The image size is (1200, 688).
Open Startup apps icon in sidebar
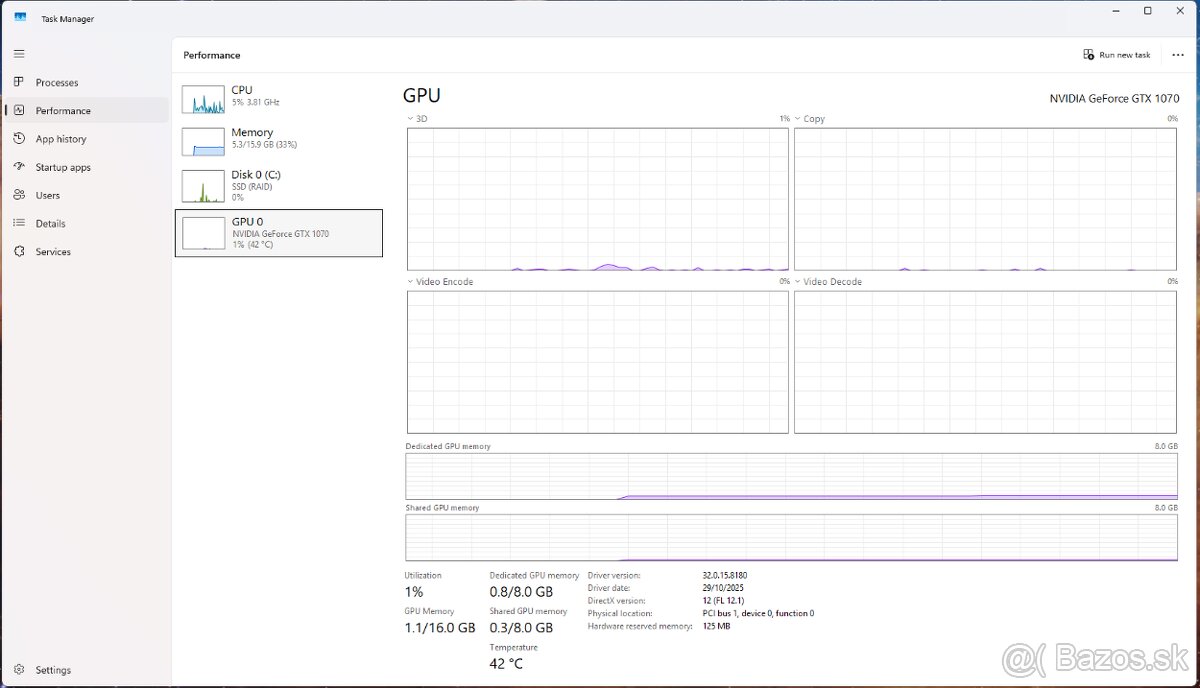(x=19, y=167)
